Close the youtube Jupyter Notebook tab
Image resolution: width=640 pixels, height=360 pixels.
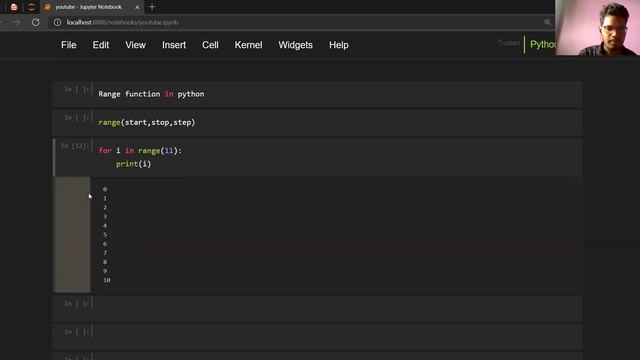tap(137, 7)
